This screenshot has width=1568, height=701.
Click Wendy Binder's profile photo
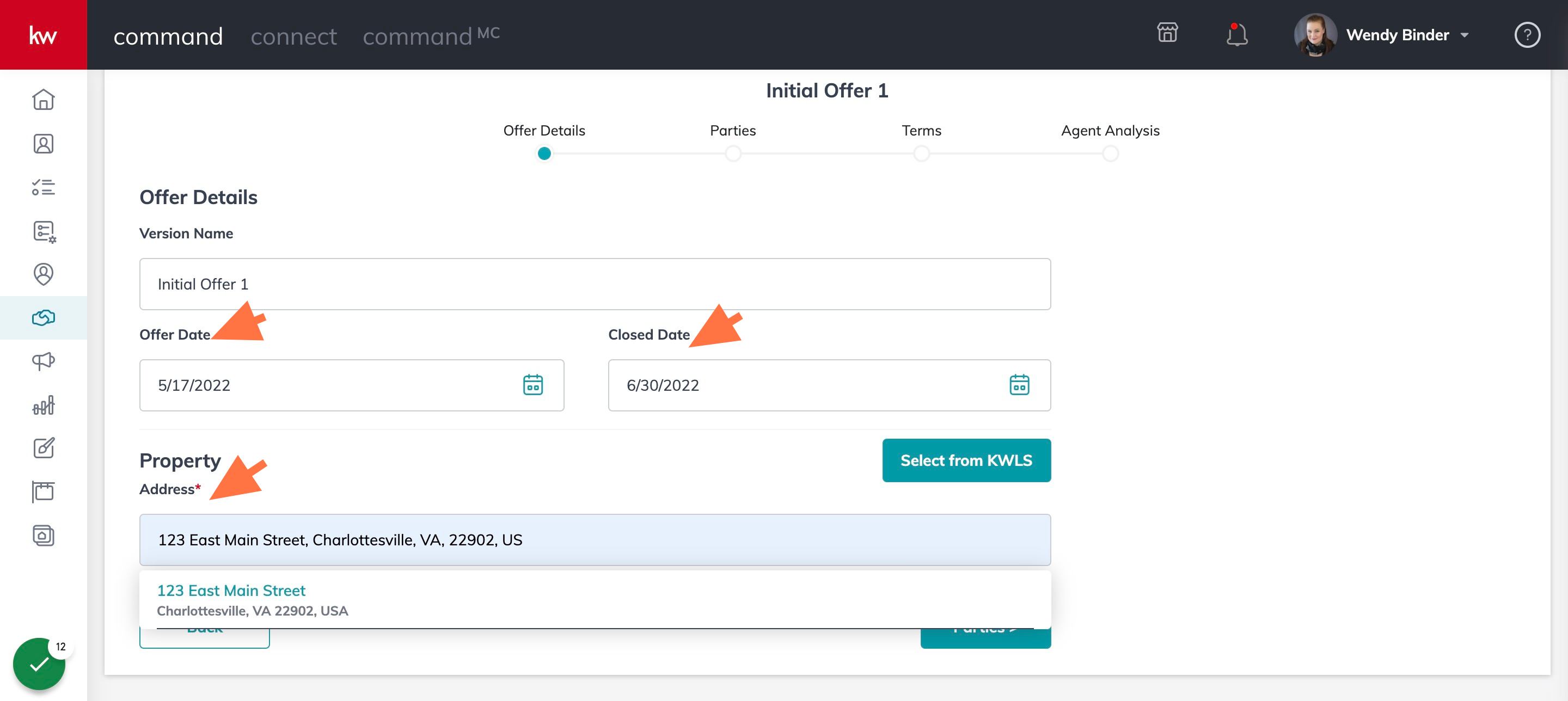tap(1315, 35)
